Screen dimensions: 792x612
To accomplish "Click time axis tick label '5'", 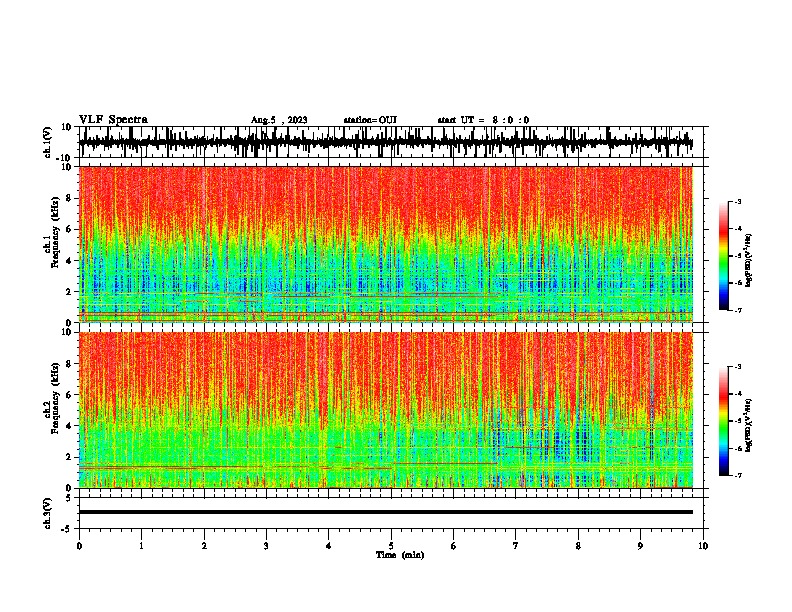I will coord(391,546).
